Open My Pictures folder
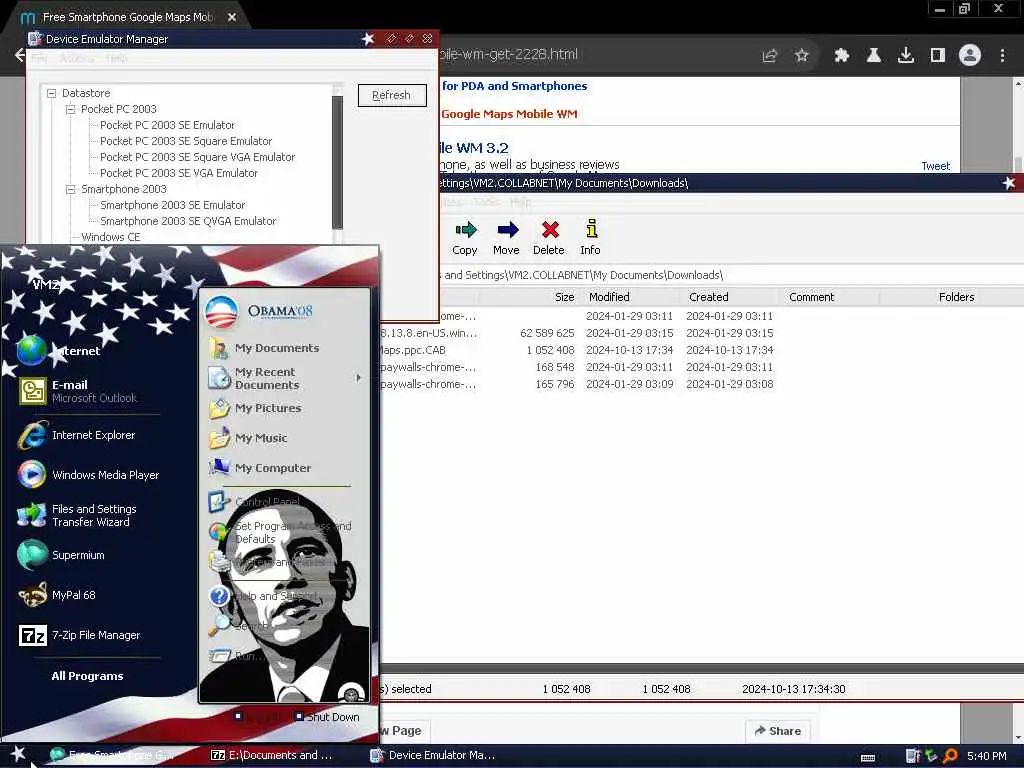 click(x=255, y=408)
